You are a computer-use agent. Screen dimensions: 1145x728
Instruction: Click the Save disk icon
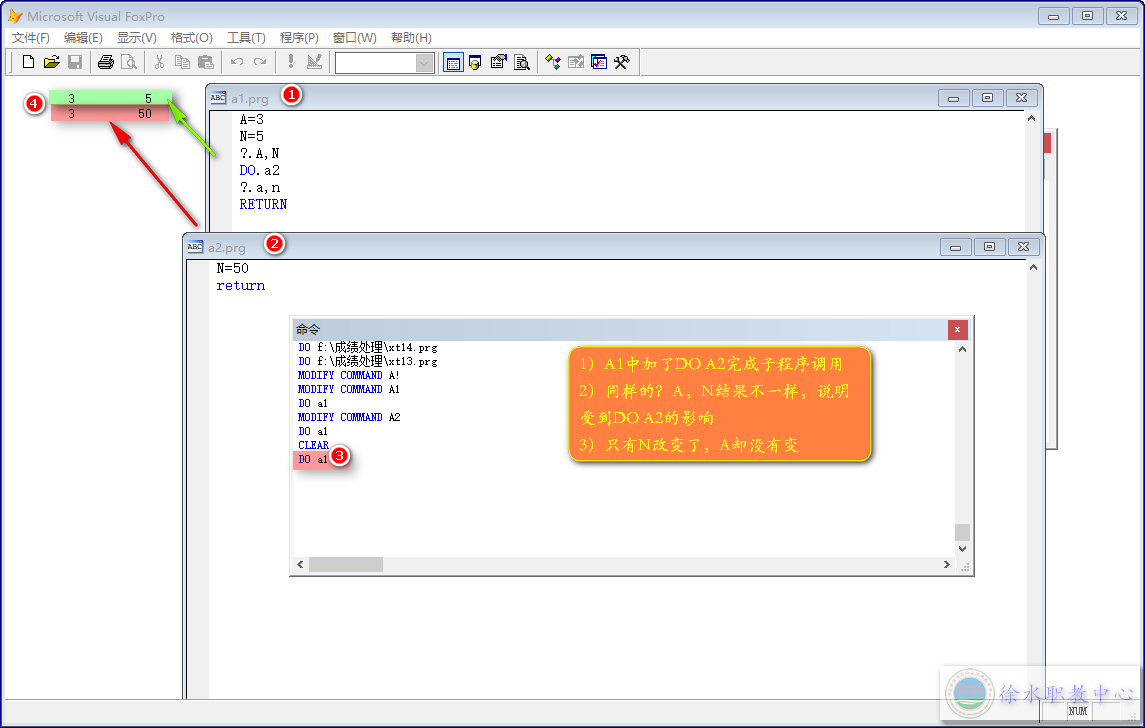pyautogui.click(x=74, y=62)
